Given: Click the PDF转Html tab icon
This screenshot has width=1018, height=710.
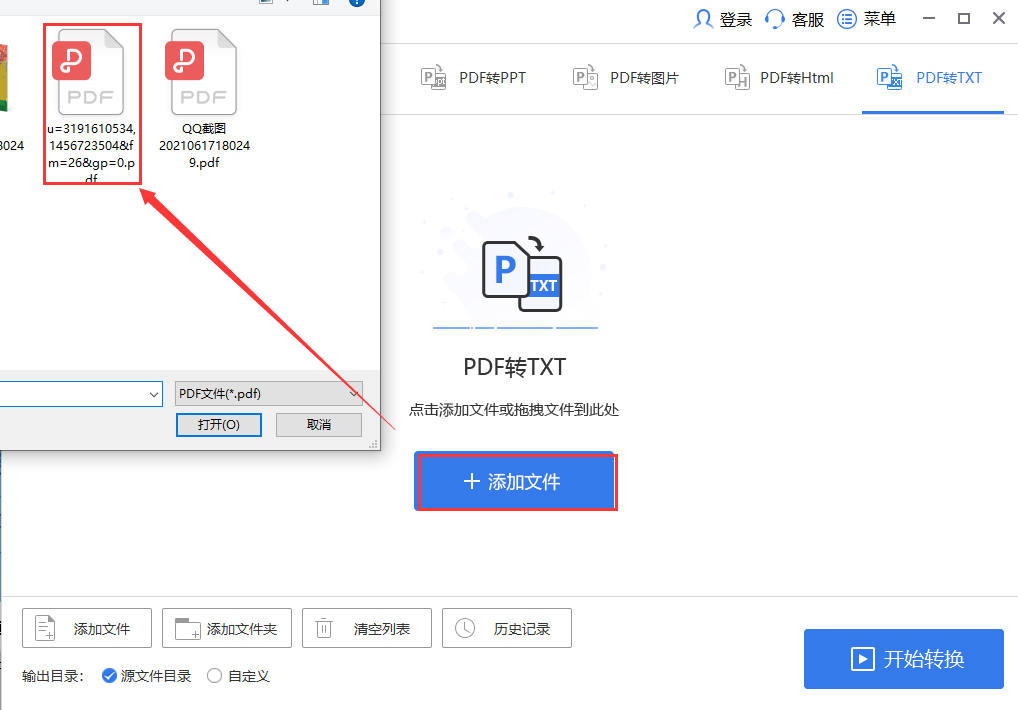Looking at the screenshot, I should 737,77.
